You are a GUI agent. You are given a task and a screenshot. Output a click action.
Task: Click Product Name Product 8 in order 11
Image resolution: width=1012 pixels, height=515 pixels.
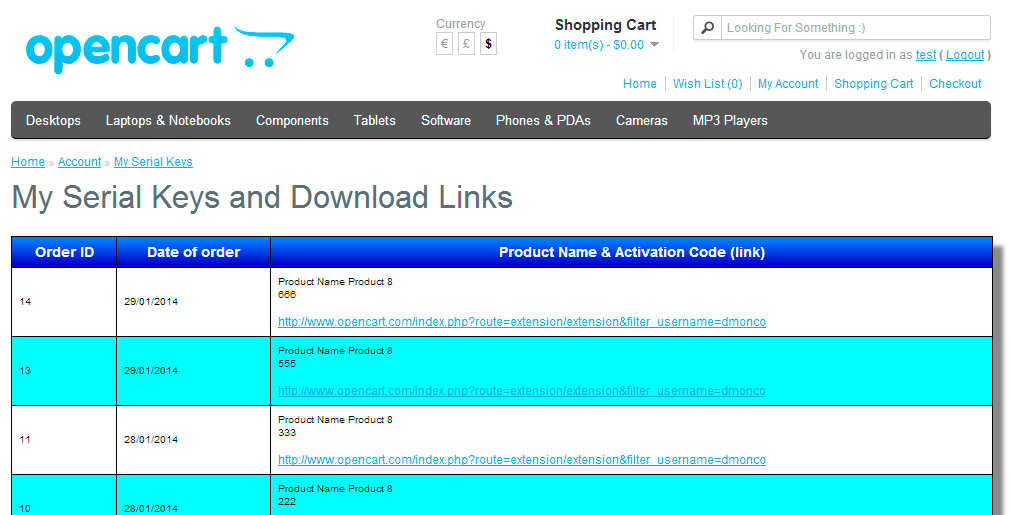(335, 420)
